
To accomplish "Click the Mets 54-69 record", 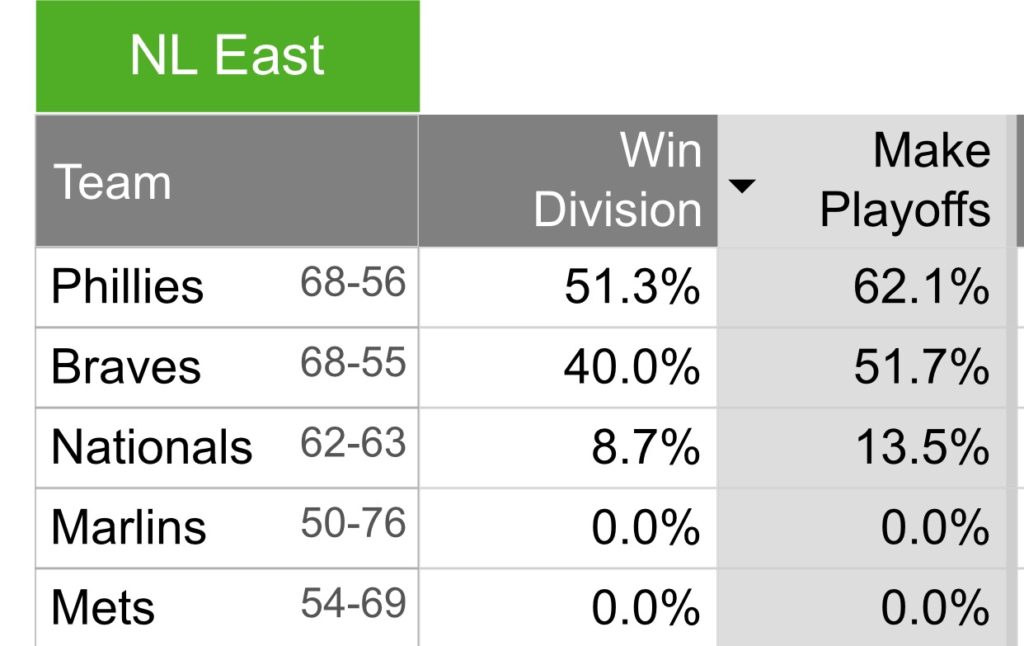I will pyautogui.click(x=353, y=603).
